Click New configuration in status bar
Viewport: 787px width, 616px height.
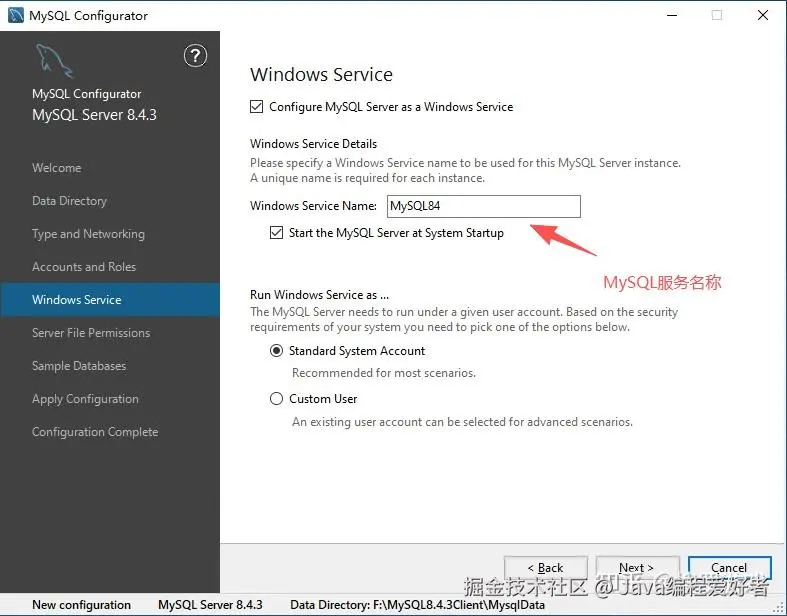(81, 605)
